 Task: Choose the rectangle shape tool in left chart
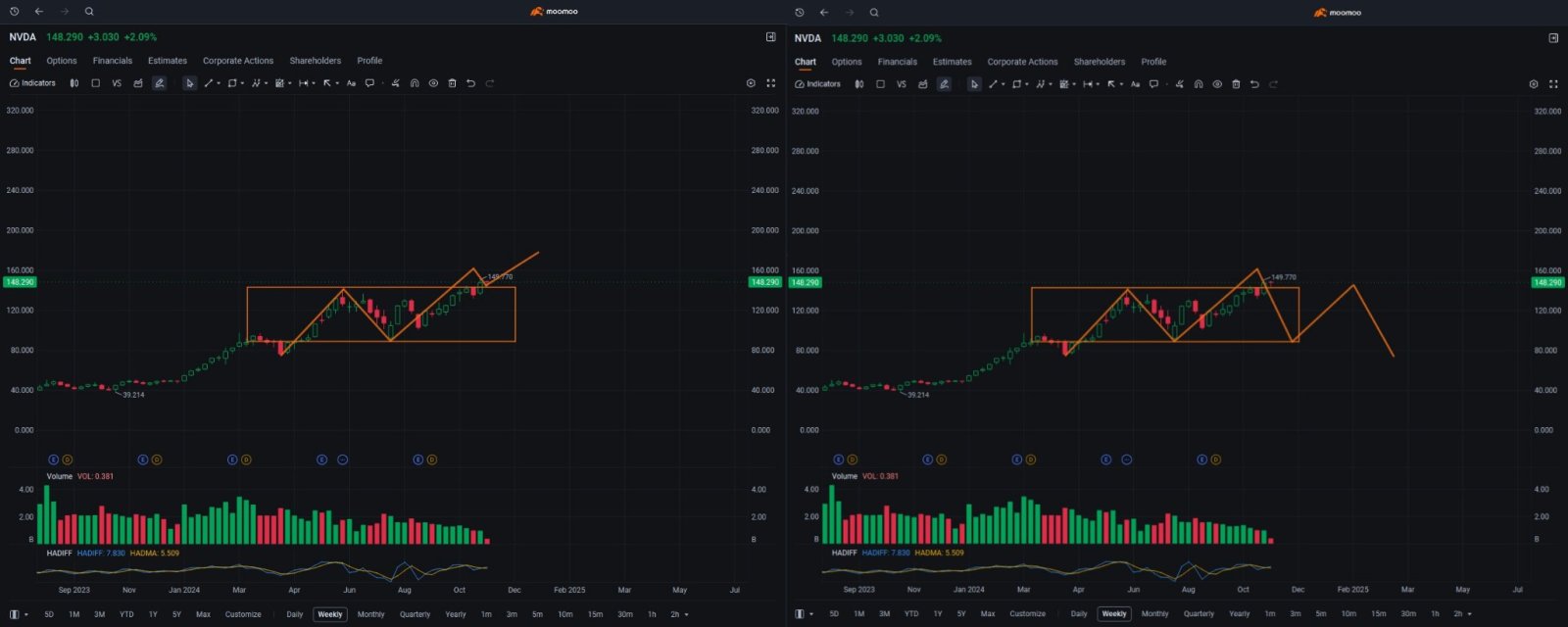232,83
